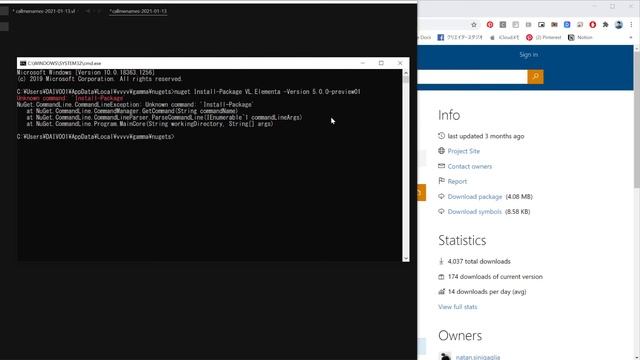
Task: Click the cmd window scrollbar up arrow
Action: pos(406,73)
